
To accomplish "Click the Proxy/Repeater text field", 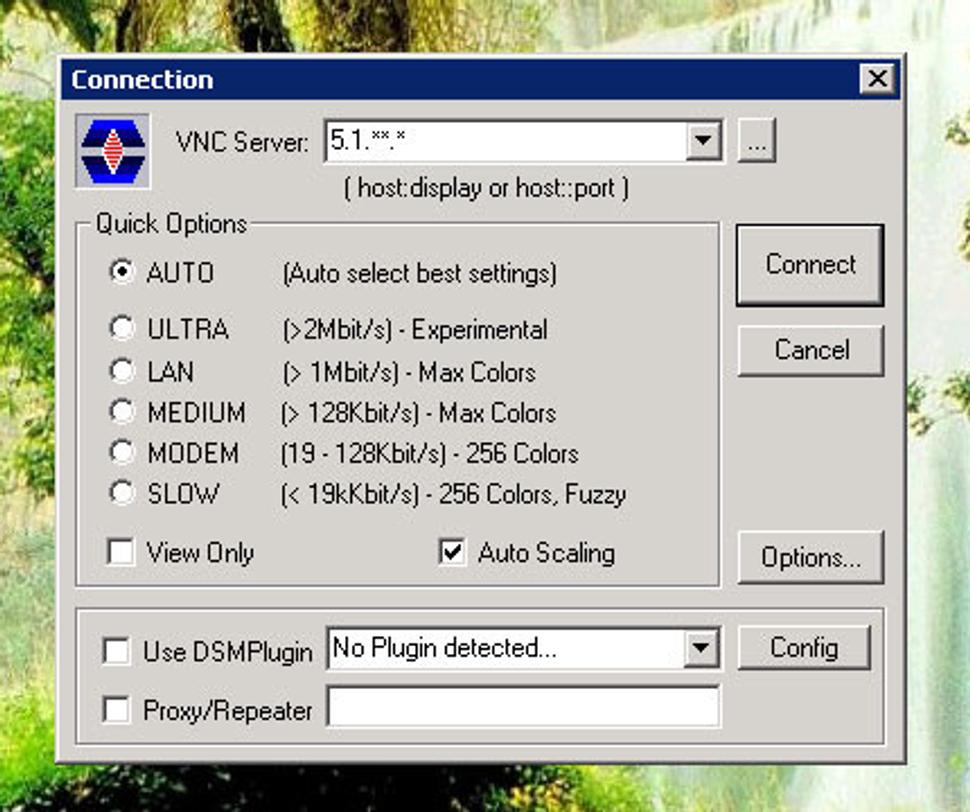I will [523, 706].
